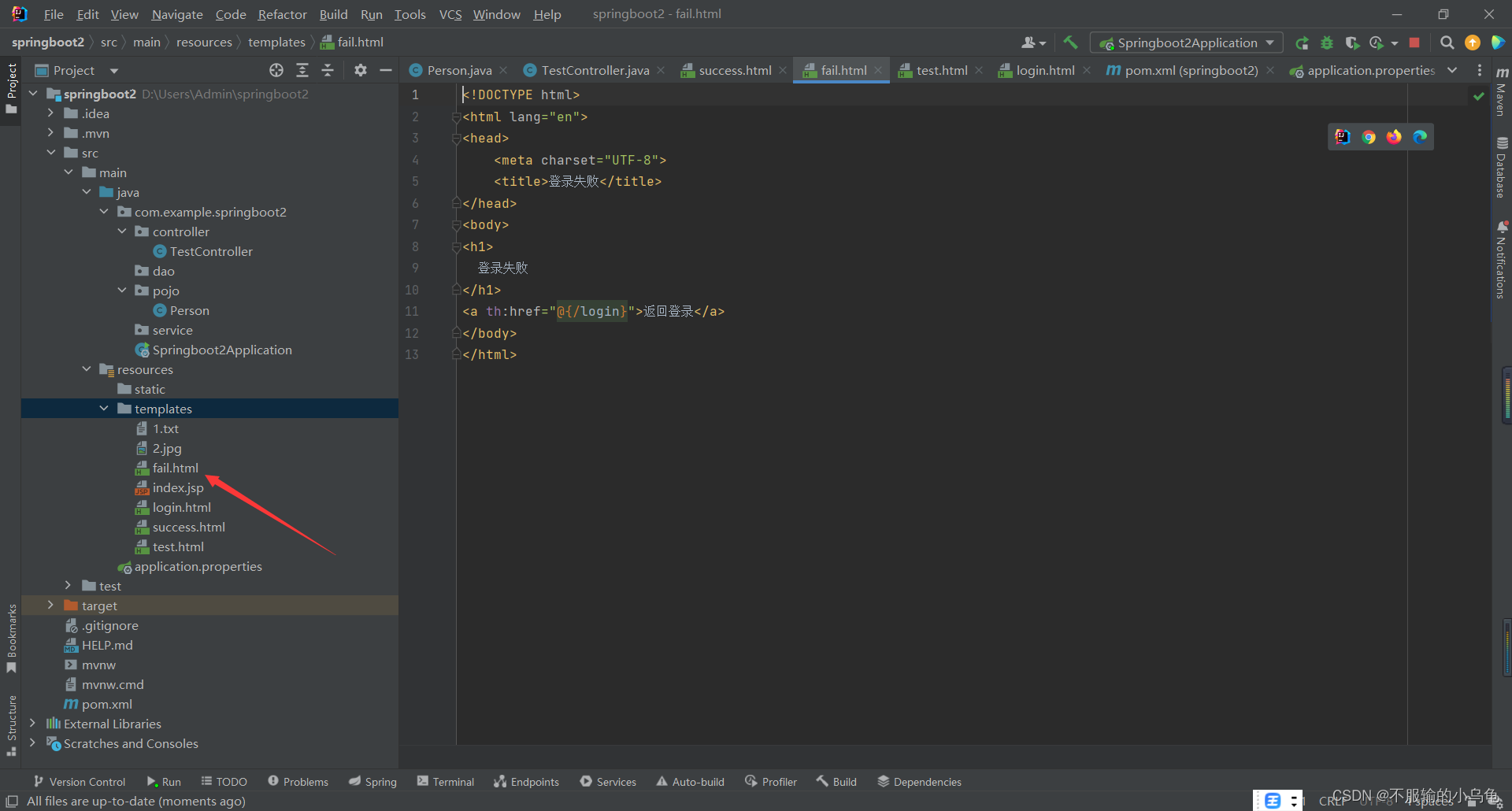Fold the html tag at line 2
1512x811 pixels.
(x=456, y=117)
